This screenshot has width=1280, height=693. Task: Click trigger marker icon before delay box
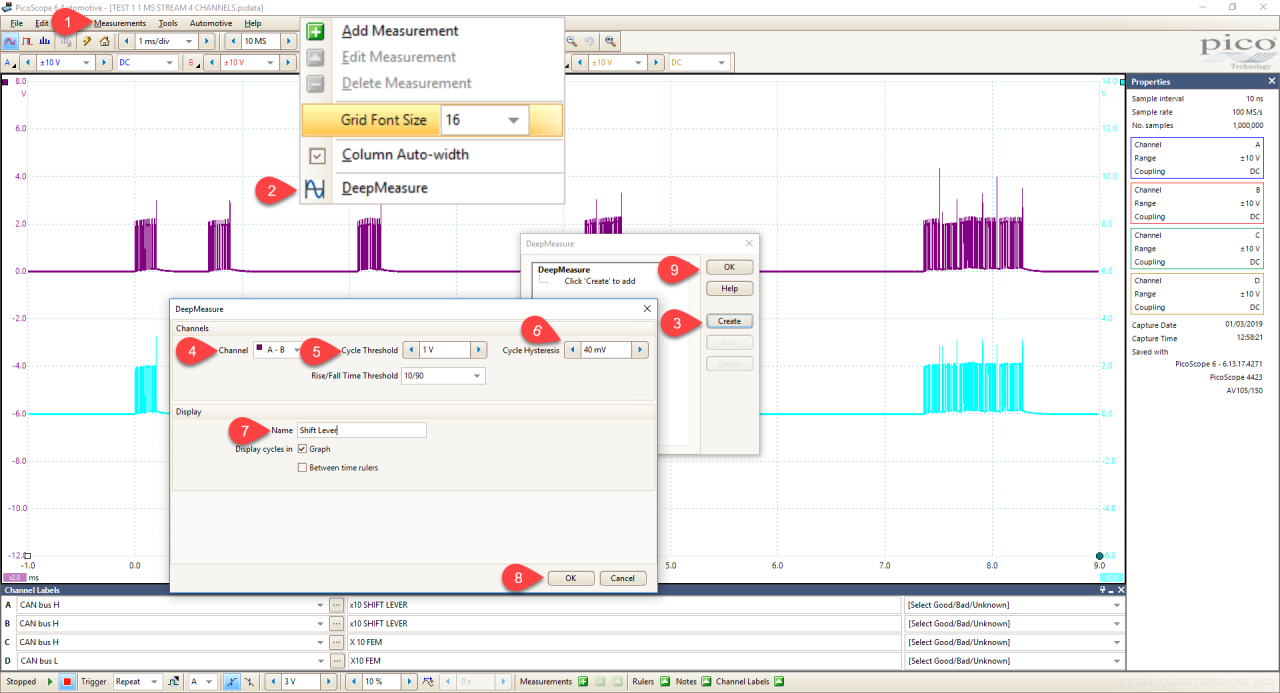pyautogui.click(x=427, y=682)
